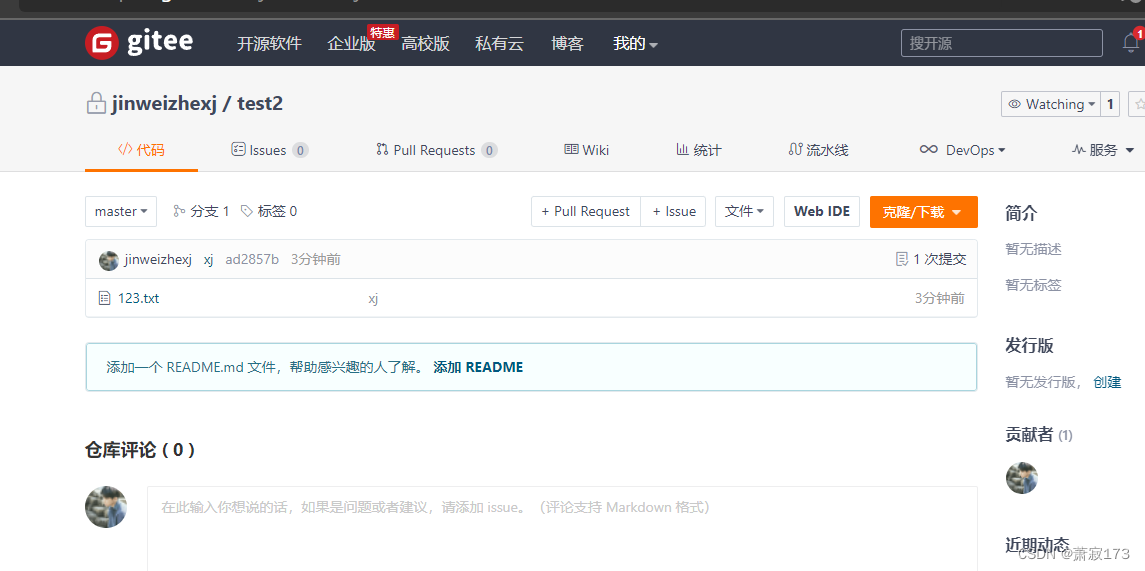The image size is (1145, 571).
Task: Open the notification bell
Action: [x=1130, y=43]
